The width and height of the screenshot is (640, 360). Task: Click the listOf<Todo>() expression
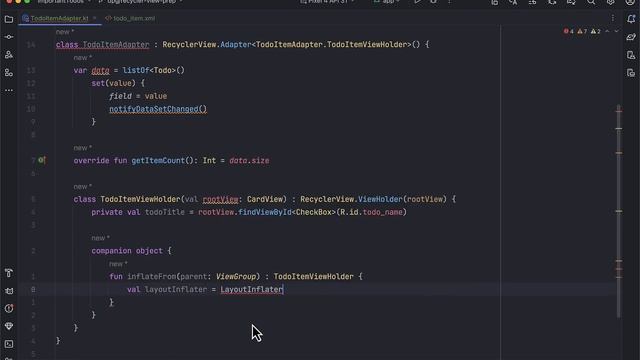(153, 70)
